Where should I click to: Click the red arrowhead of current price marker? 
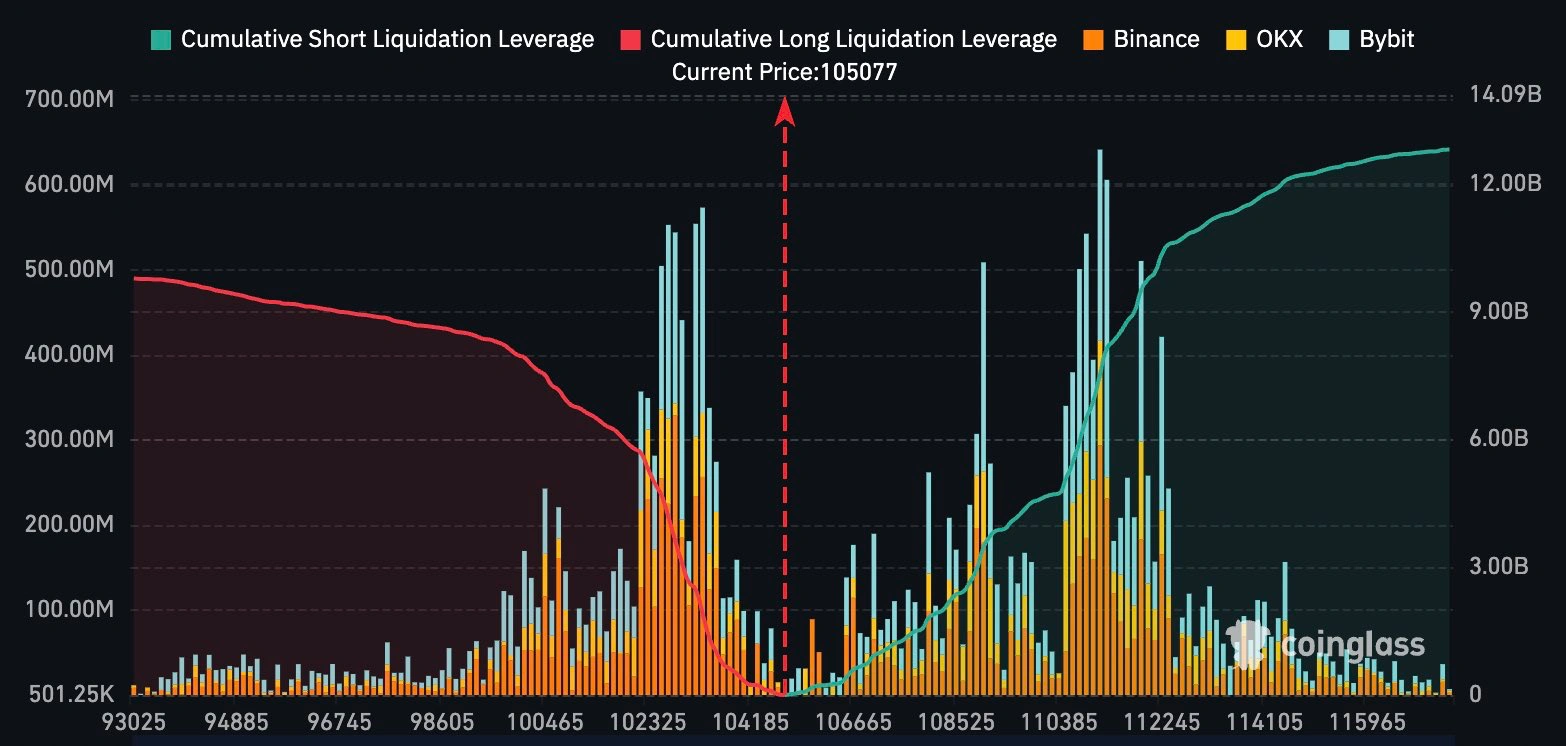(x=785, y=110)
